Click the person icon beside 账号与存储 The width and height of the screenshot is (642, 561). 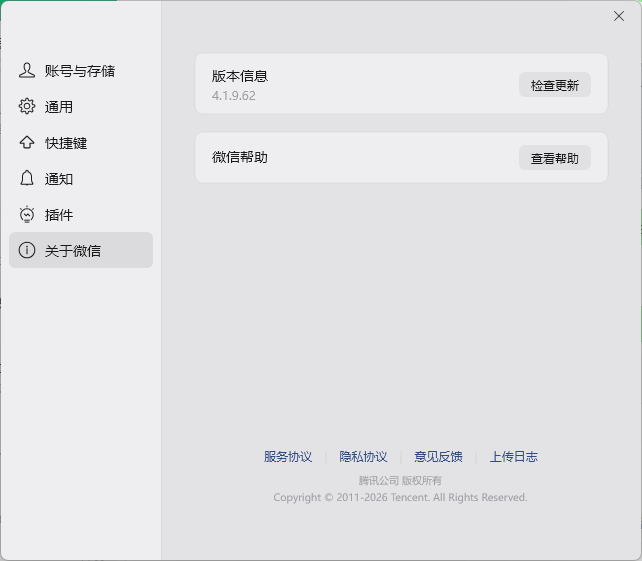(27, 70)
